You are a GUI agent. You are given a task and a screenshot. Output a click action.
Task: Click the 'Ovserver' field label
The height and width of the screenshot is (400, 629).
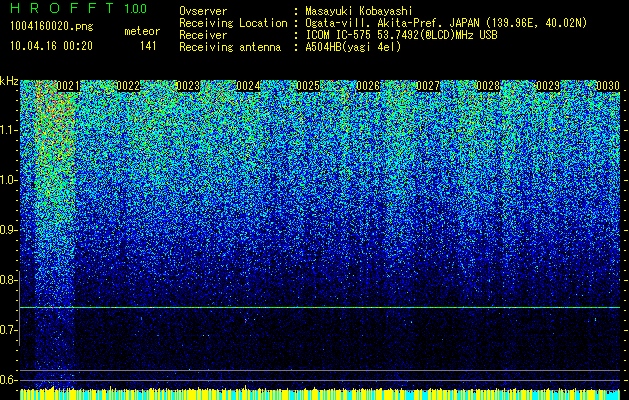pos(203,11)
